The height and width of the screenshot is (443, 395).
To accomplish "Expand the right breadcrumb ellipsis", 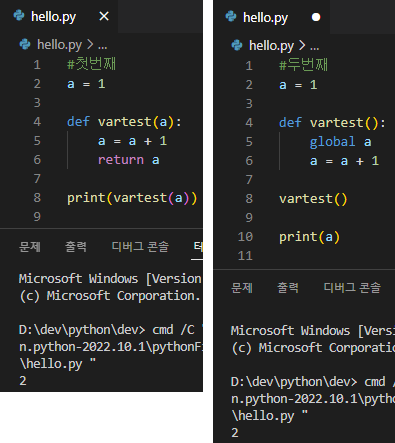I will tap(315, 47).
